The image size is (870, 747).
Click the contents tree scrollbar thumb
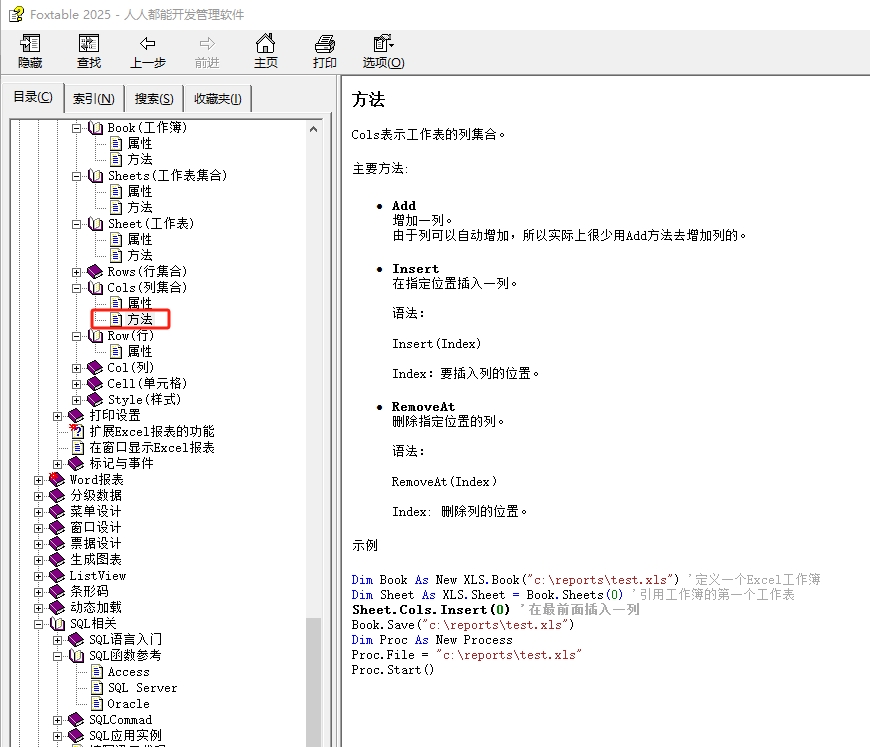coord(313,683)
